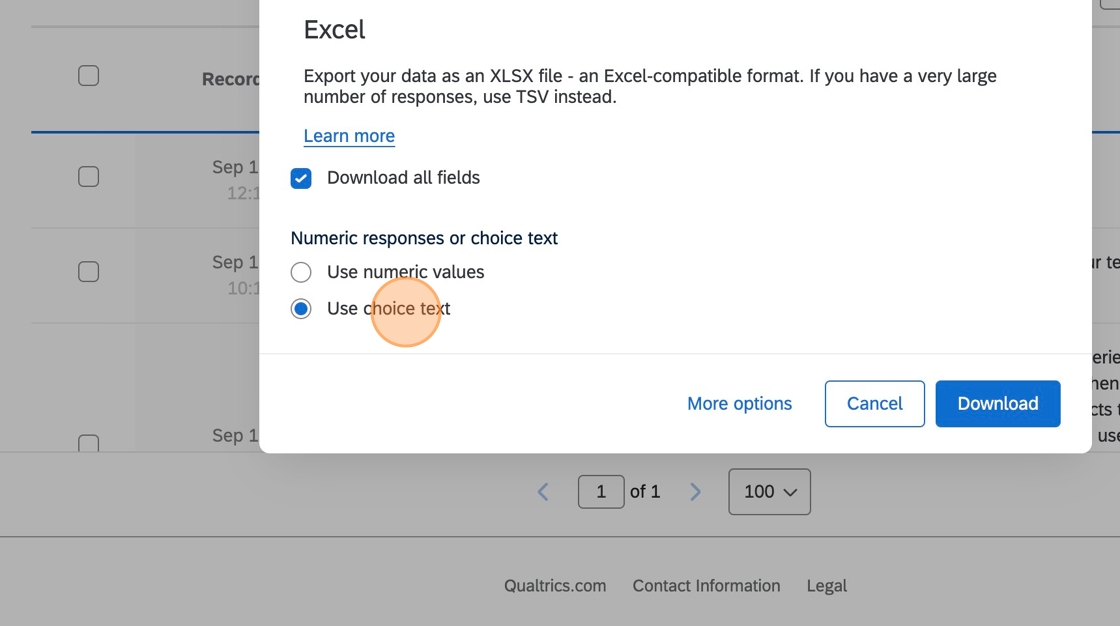Screen dimensions: 1120x626
Task: Open Contact Information footer link
Action: (x=706, y=586)
